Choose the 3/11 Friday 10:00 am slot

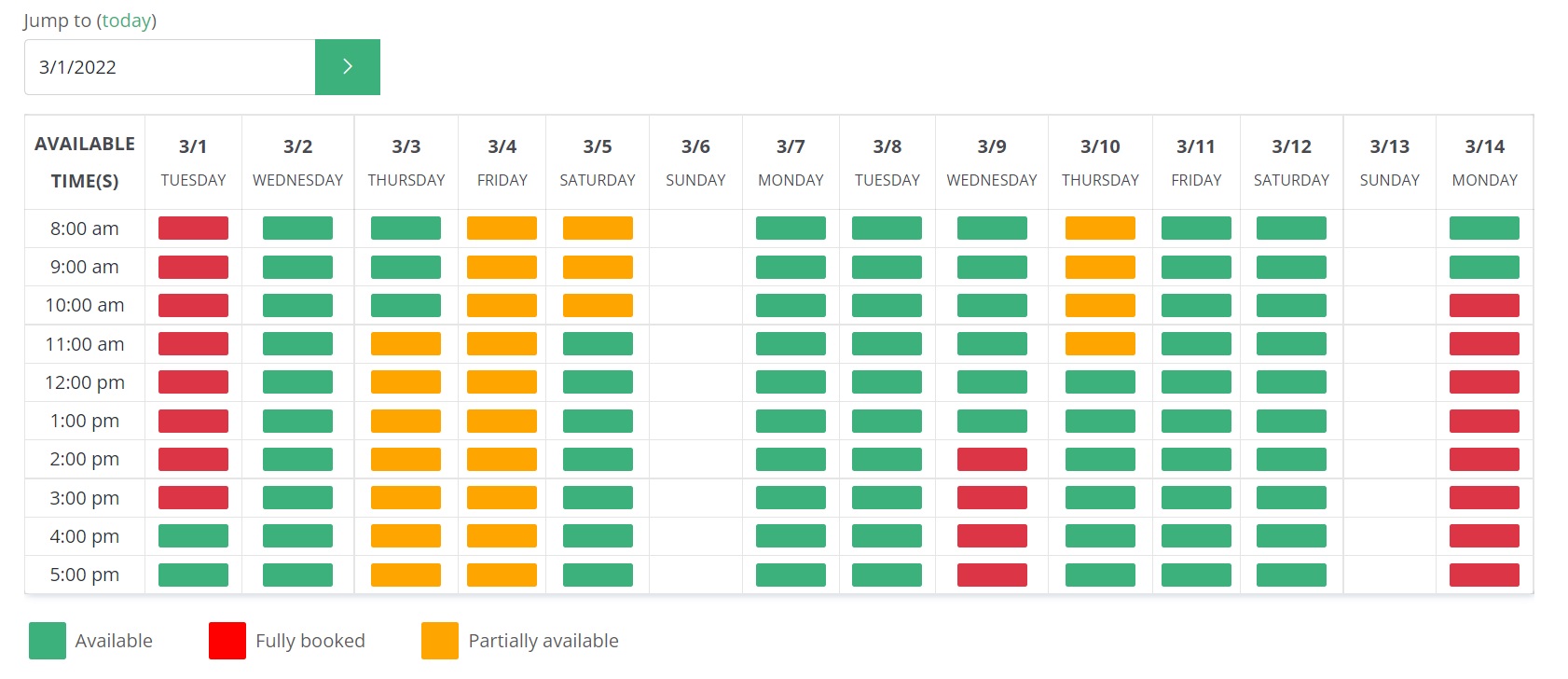(x=1196, y=305)
